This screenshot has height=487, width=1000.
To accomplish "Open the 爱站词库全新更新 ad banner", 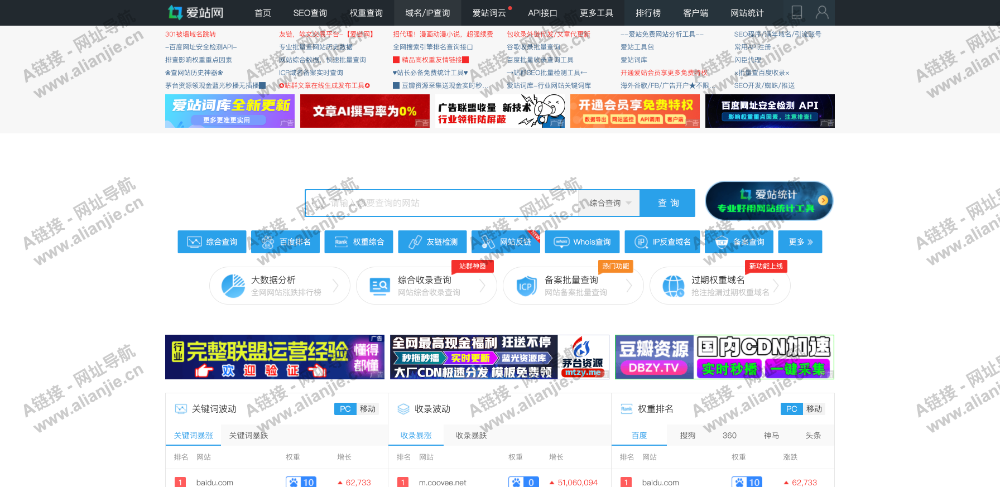I will coord(230,111).
